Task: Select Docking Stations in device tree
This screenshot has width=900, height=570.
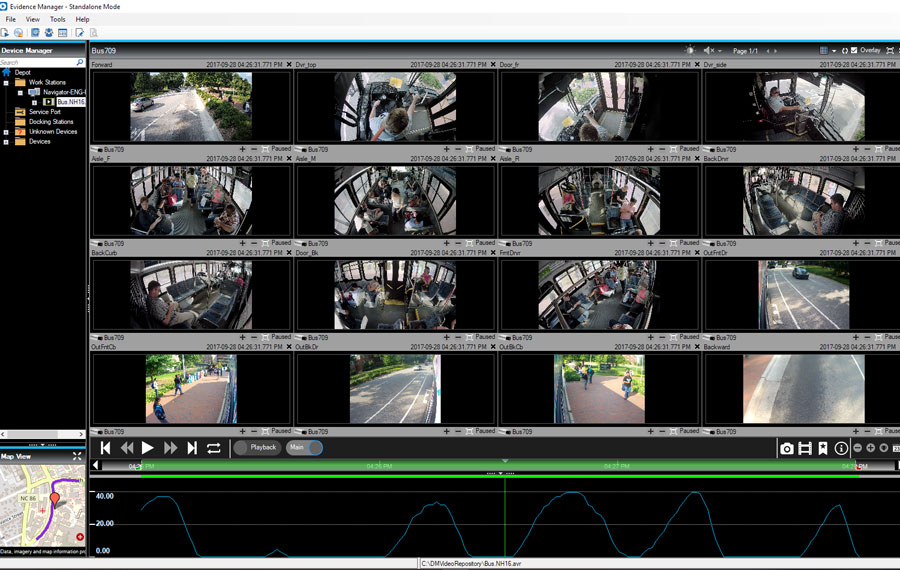Action: pyautogui.click(x=51, y=122)
